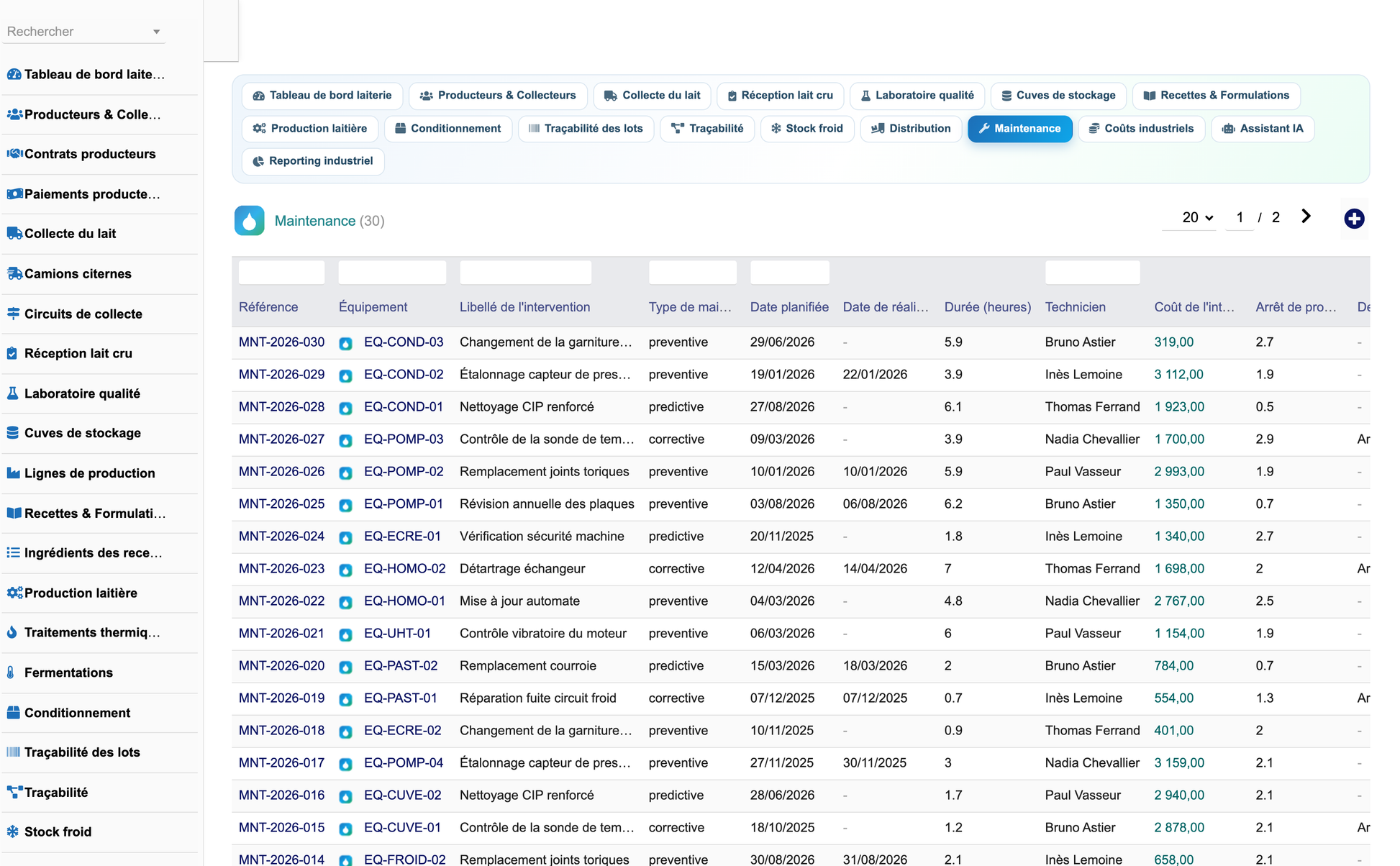Viewport: 1400px width, 866px height.
Task: Open record MNT-2026-019 link
Action: tap(281, 698)
